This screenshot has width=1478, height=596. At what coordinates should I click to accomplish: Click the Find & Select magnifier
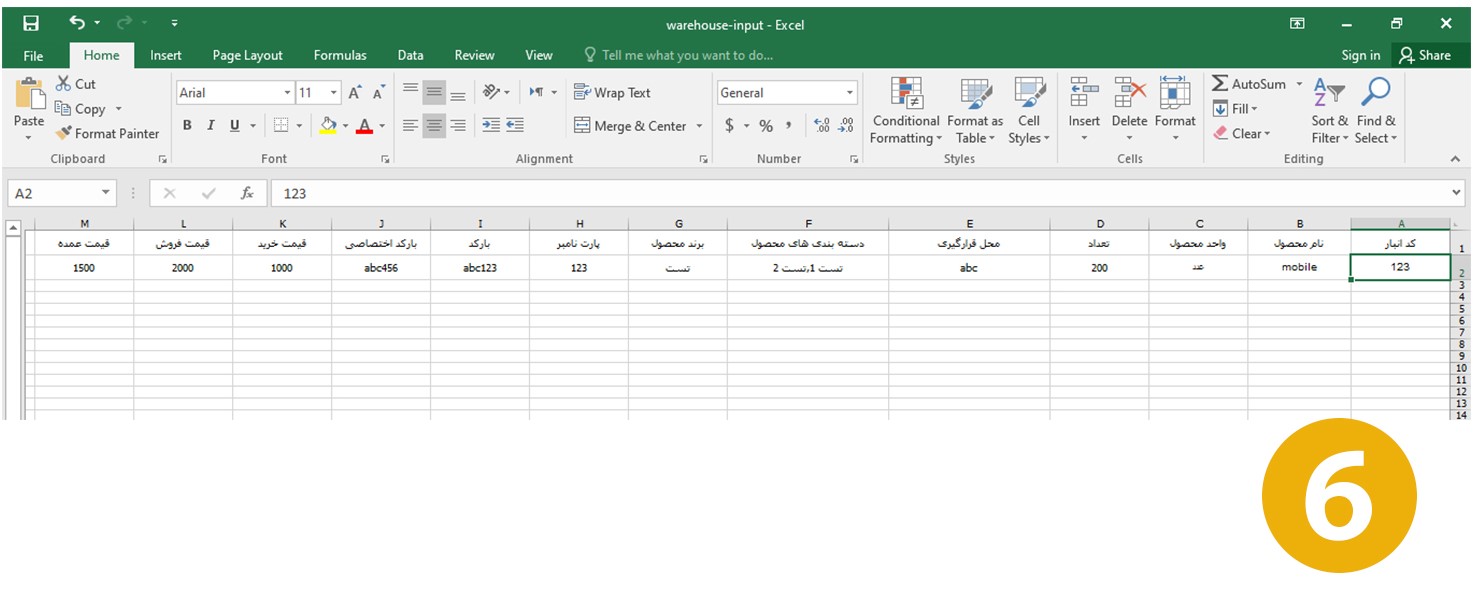1376,94
